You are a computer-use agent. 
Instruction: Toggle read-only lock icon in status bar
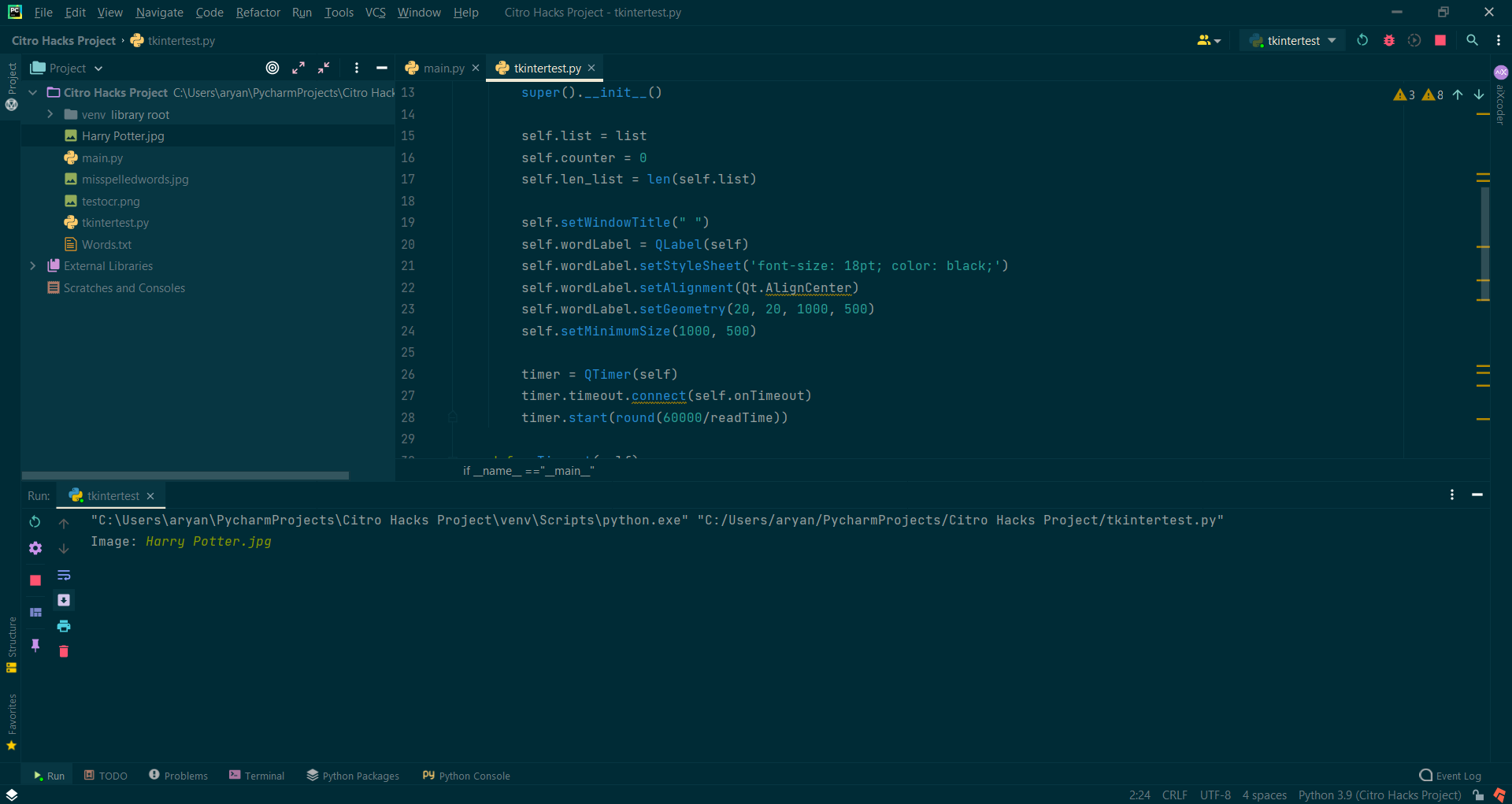(1478, 795)
